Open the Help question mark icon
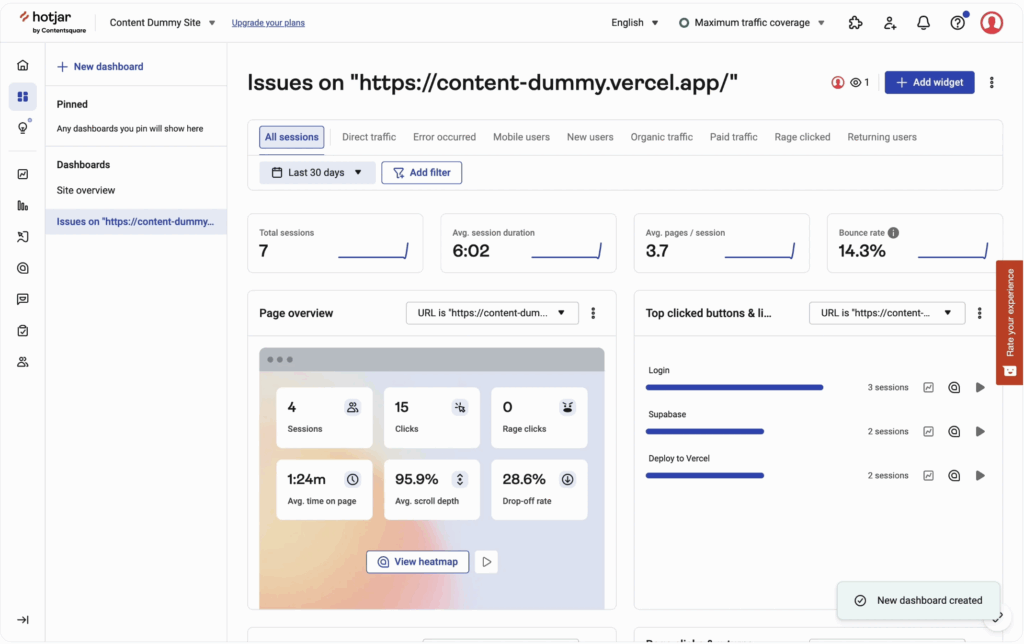Screen dimensions: 1024x644 957,22
